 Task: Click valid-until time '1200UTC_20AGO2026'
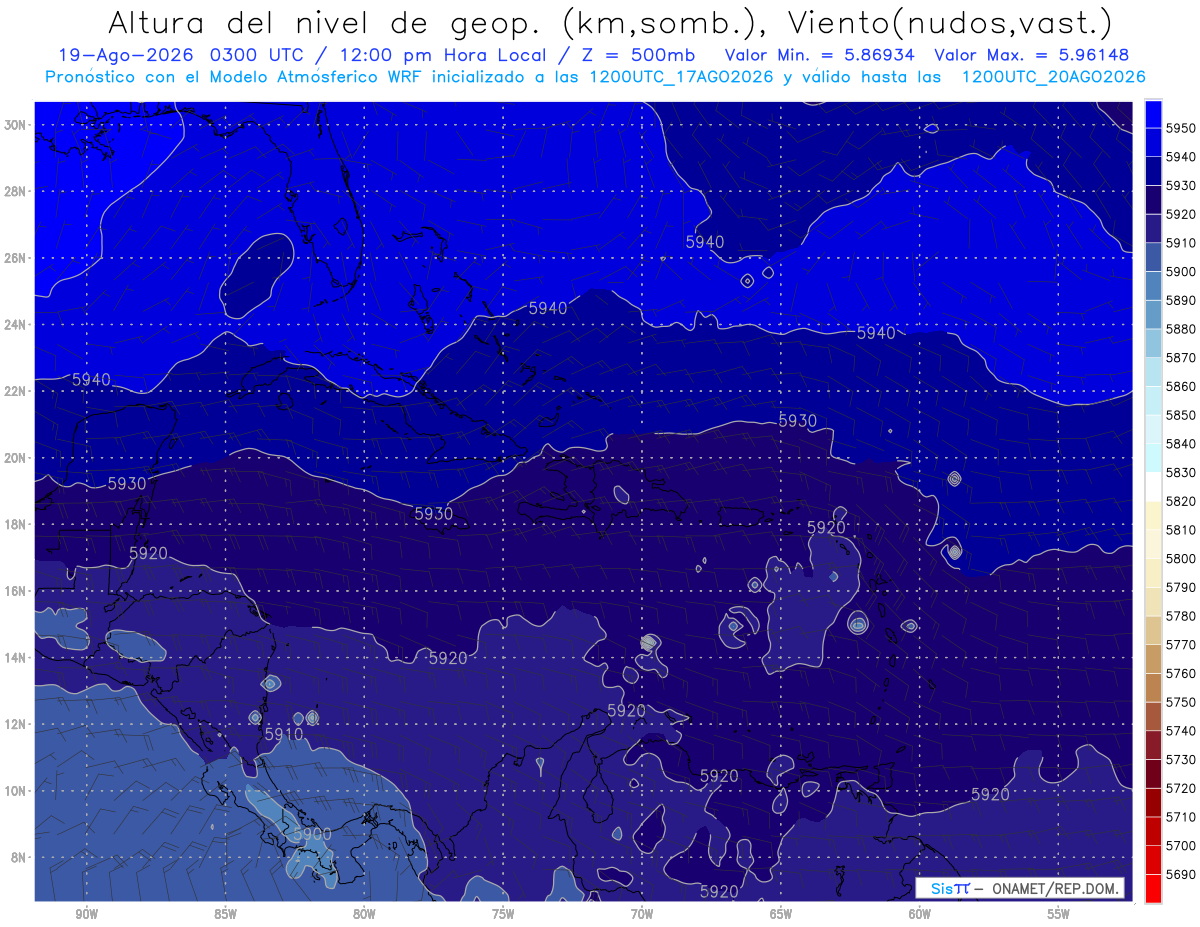pos(1053,76)
